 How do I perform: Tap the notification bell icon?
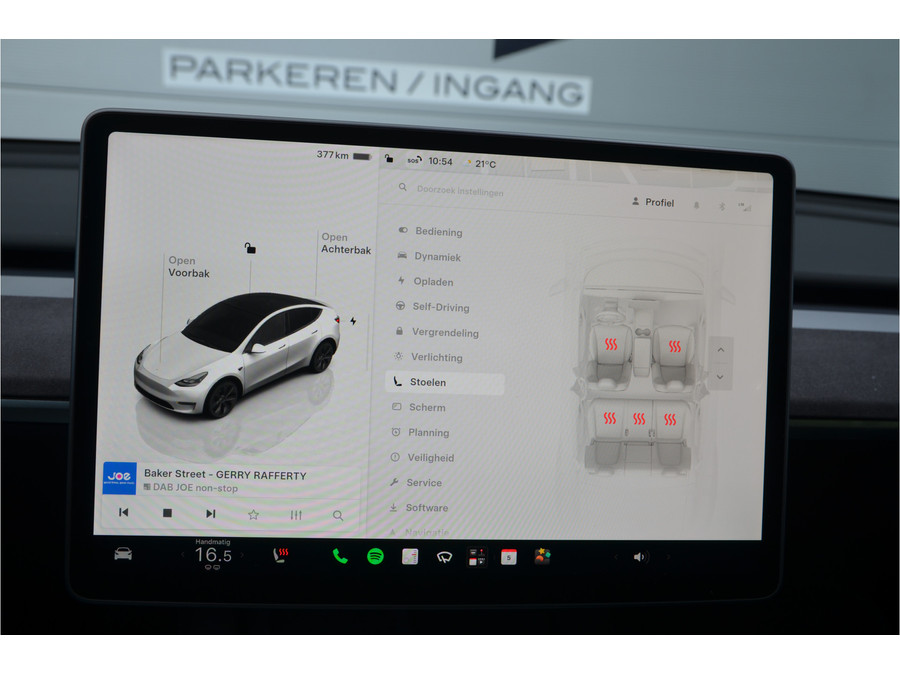[696, 205]
